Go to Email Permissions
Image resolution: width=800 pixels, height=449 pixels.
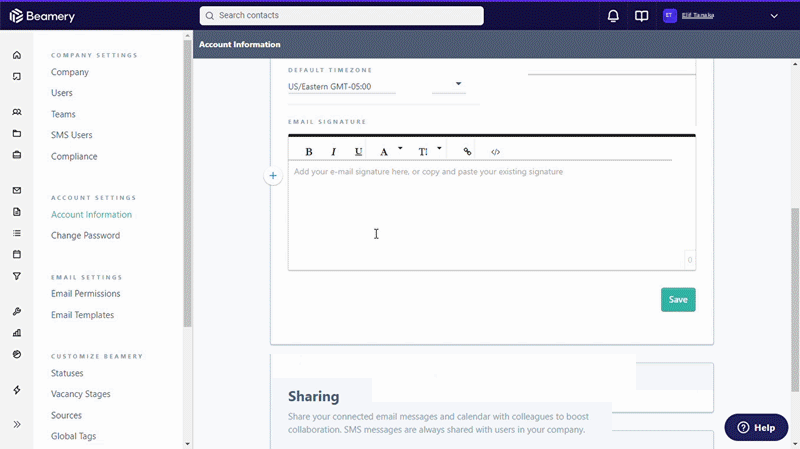[86, 294]
